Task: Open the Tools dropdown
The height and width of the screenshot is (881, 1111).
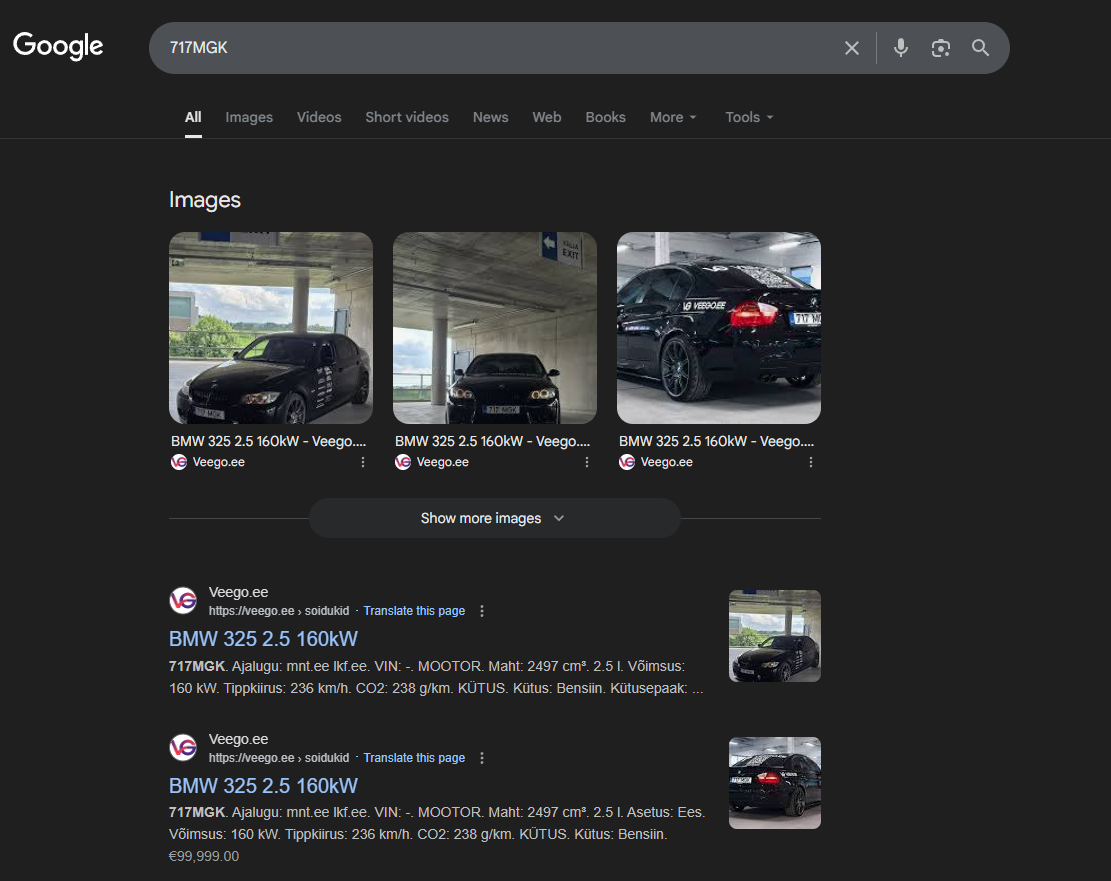Action: [749, 117]
